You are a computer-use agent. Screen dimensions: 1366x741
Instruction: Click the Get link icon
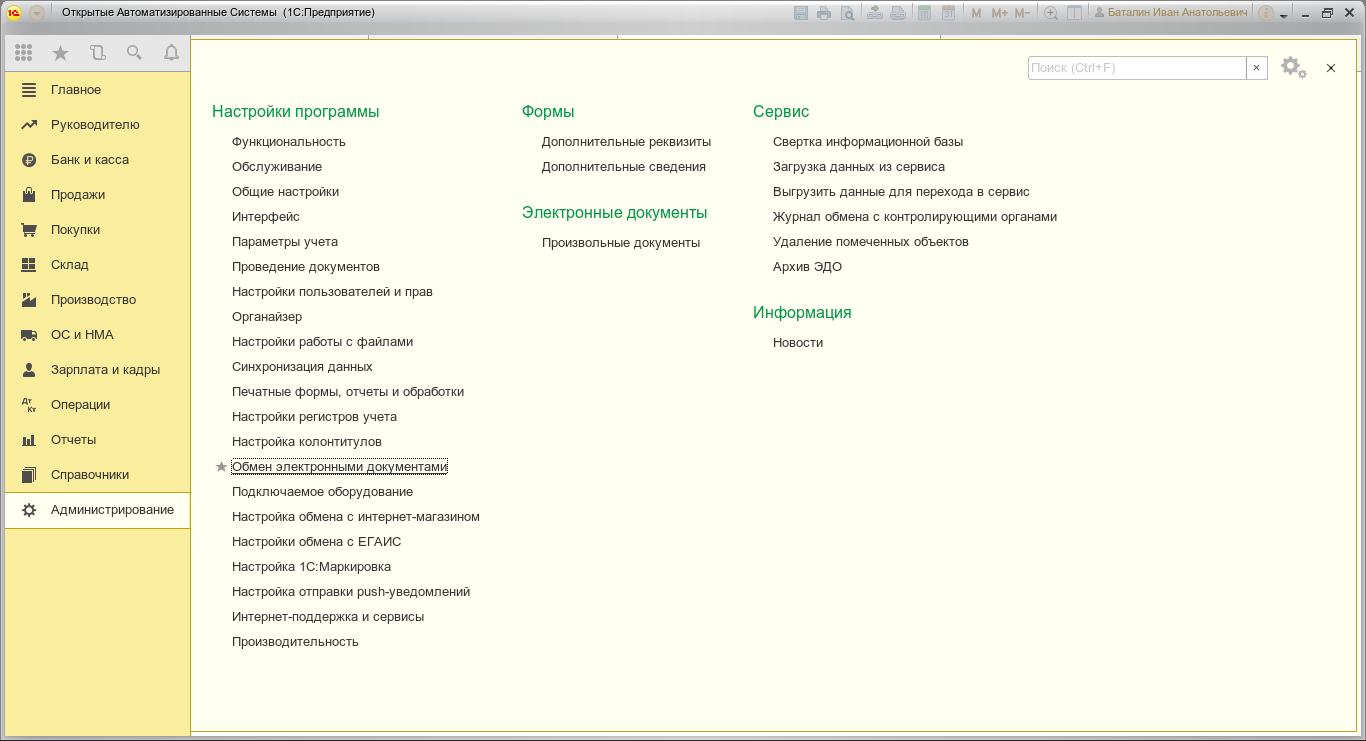point(875,13)
